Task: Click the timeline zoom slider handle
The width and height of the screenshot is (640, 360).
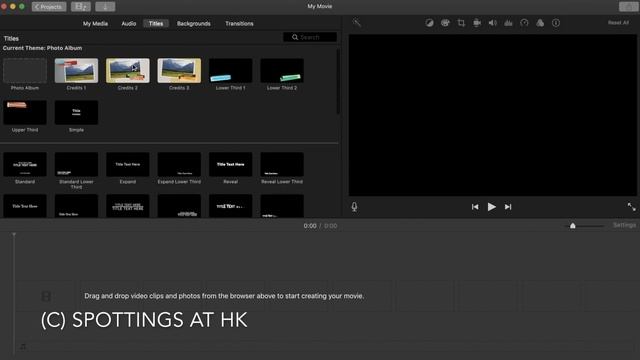Action: pos(573,226)
